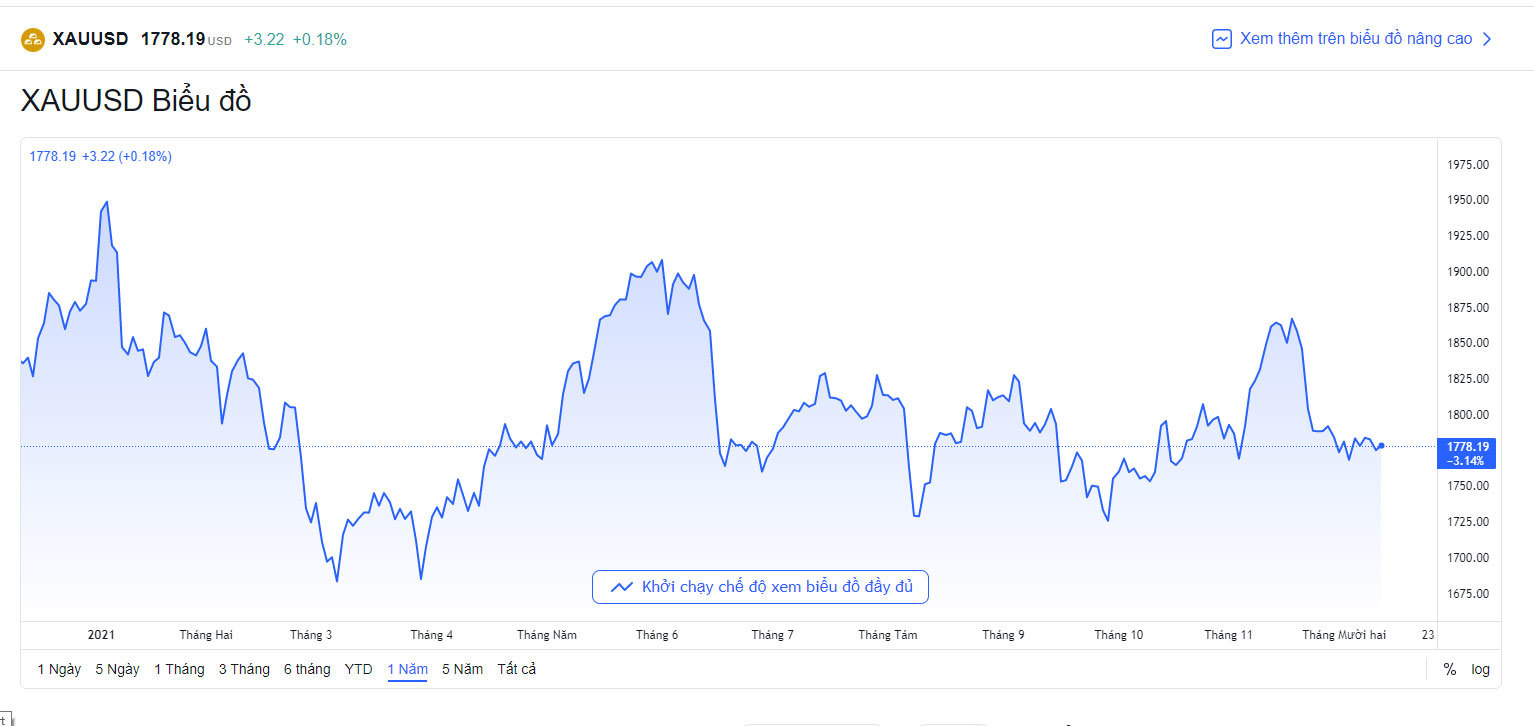Click the advanced chart icon
The image size is (1534, 726).
(1221, 39)
